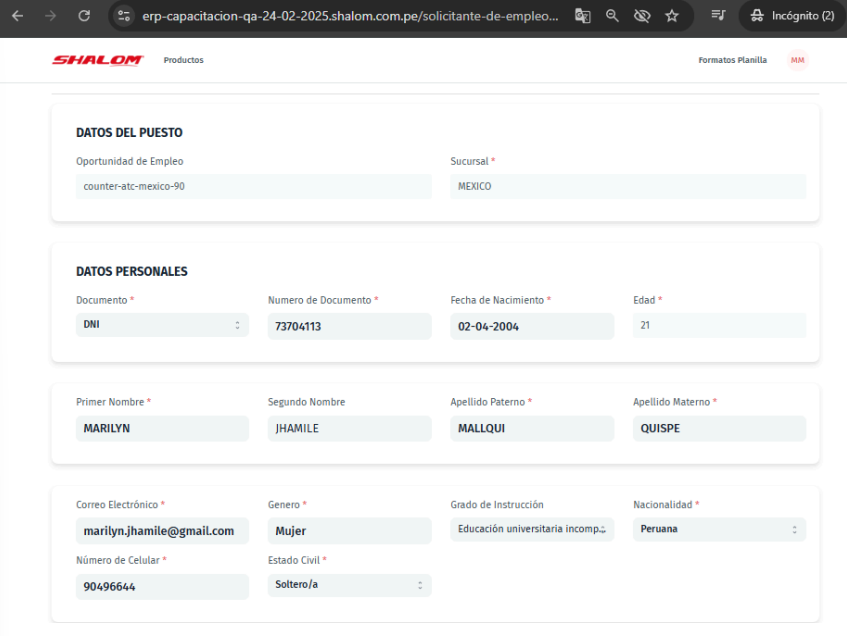Viewport: 847px width, 636px height.
Task: Open the zoom magnifier icon
Action: coord(612,16)
